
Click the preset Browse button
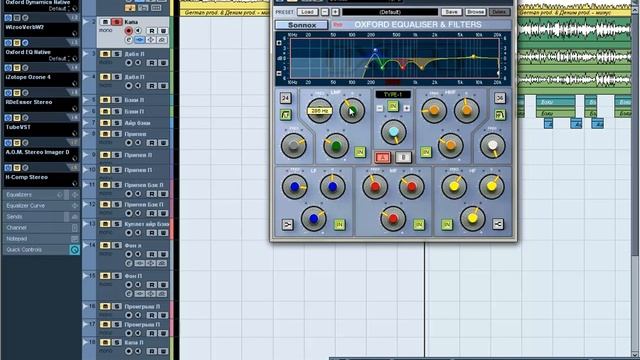(x=475, y=12)
